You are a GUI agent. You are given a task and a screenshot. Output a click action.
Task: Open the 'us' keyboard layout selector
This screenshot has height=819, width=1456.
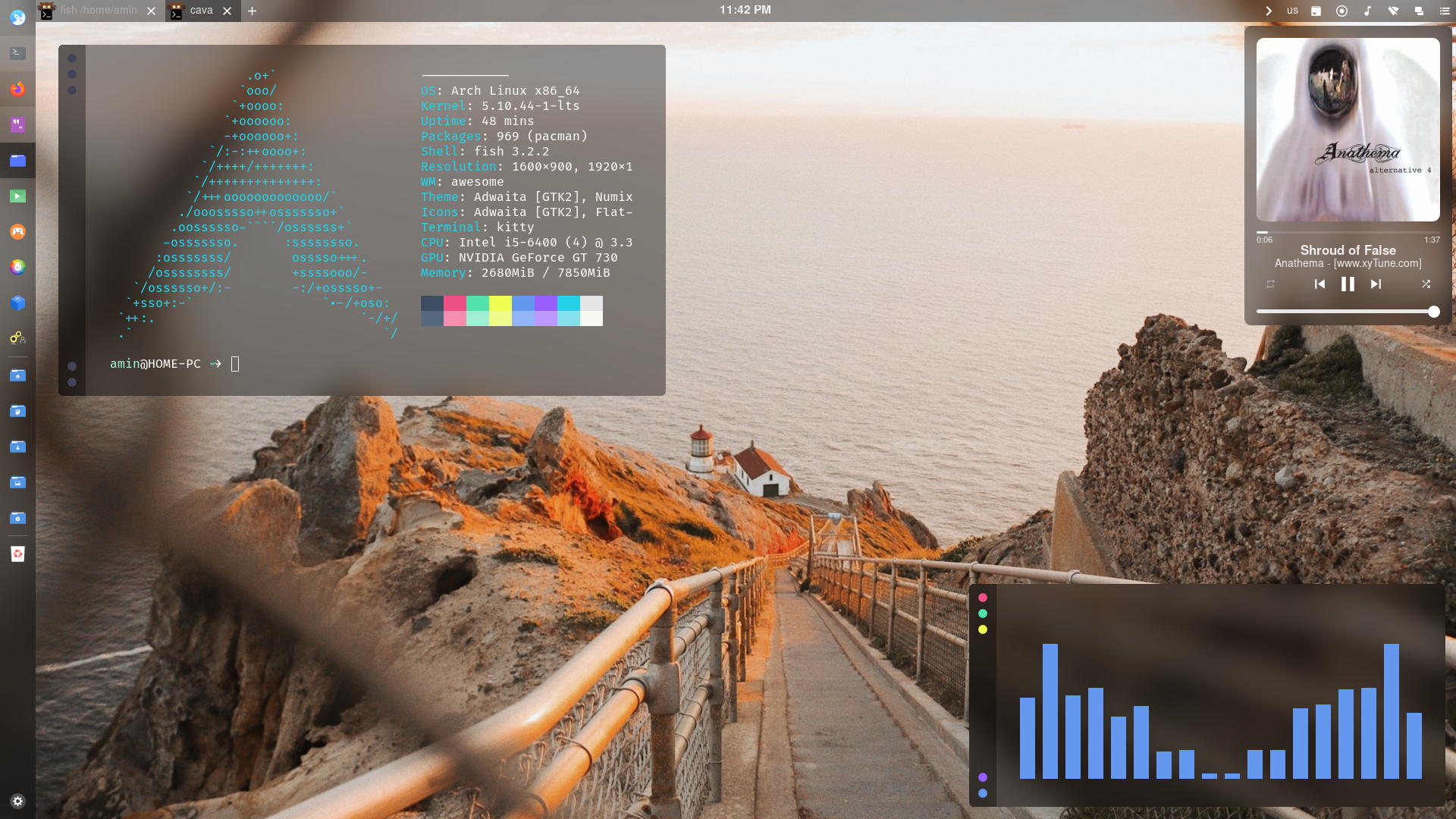(1292, 11)
